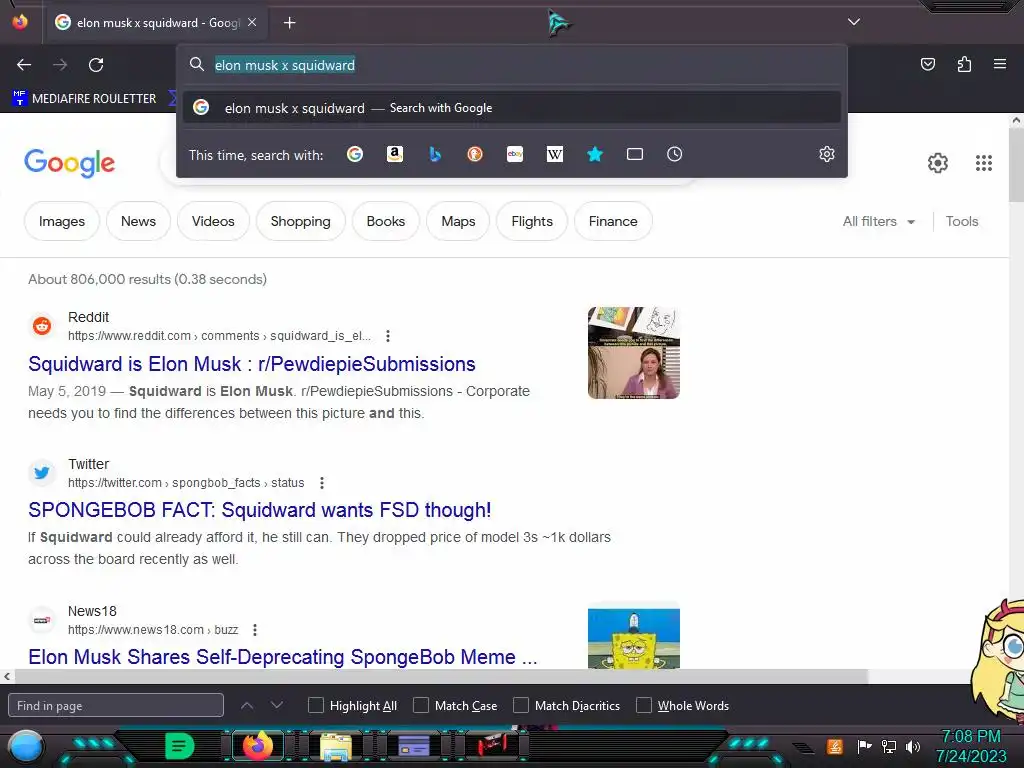Open Firefox hamburger application menu
Screen dimensions: 1024x768
[x=999, y=64]
